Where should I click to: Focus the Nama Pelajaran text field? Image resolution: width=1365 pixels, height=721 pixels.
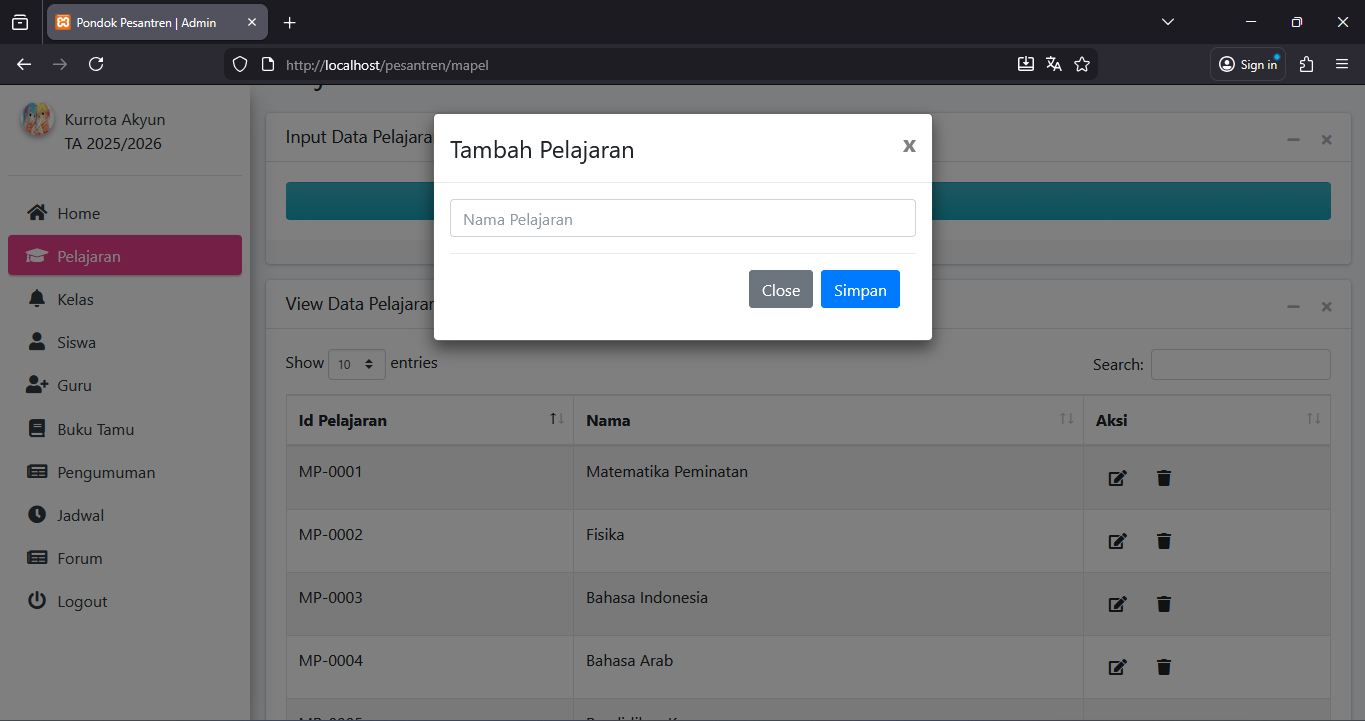pos(682,219)
